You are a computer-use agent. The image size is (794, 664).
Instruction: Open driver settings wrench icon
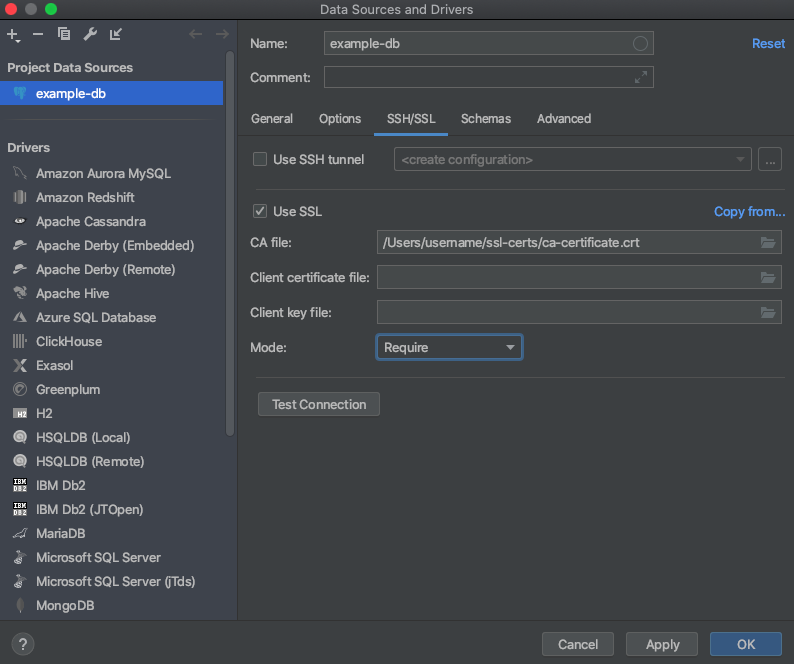pyautogui.click(x=90, y=34)
